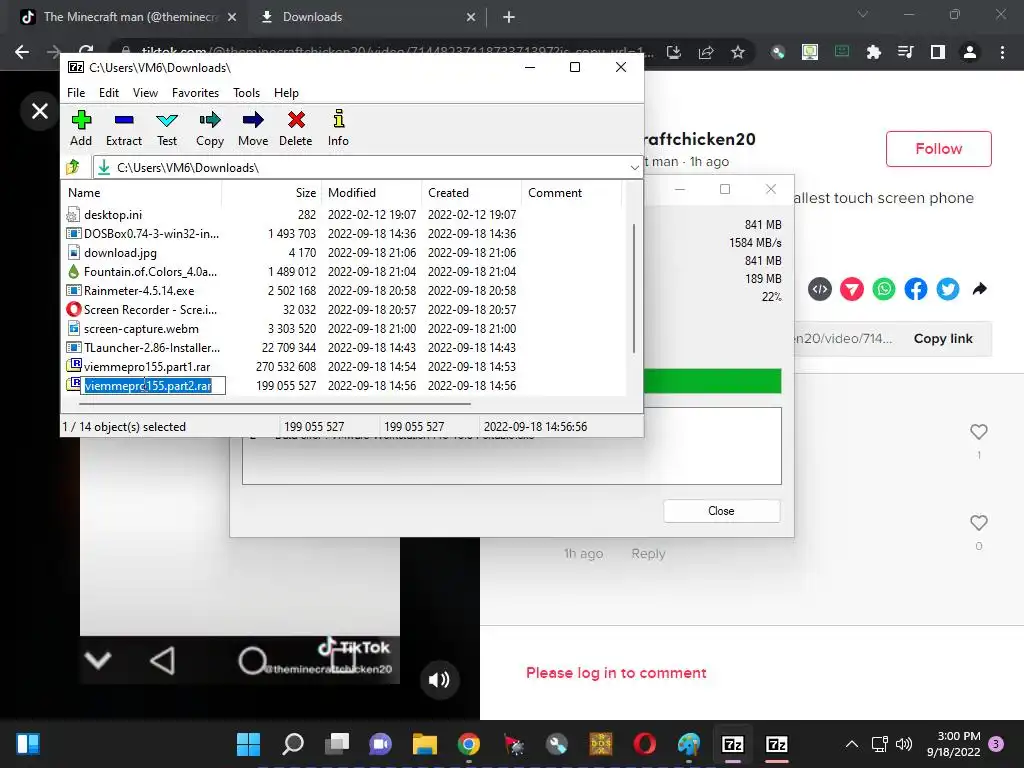Click the Extract toolbar icon
The image size is (1024, 768).
tap(123, 128)
